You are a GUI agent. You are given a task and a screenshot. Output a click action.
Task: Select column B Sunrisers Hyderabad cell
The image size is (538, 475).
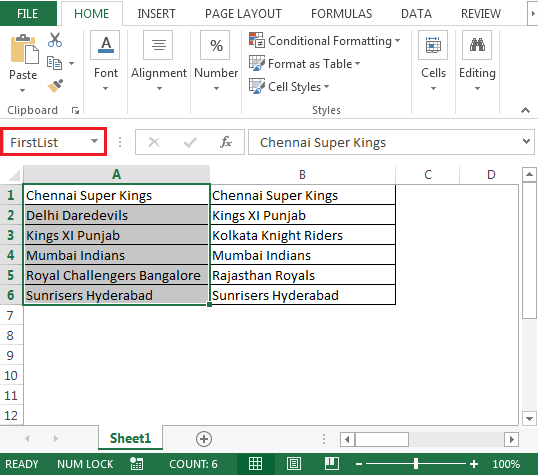pyautogui.click(x=303, y=295)
